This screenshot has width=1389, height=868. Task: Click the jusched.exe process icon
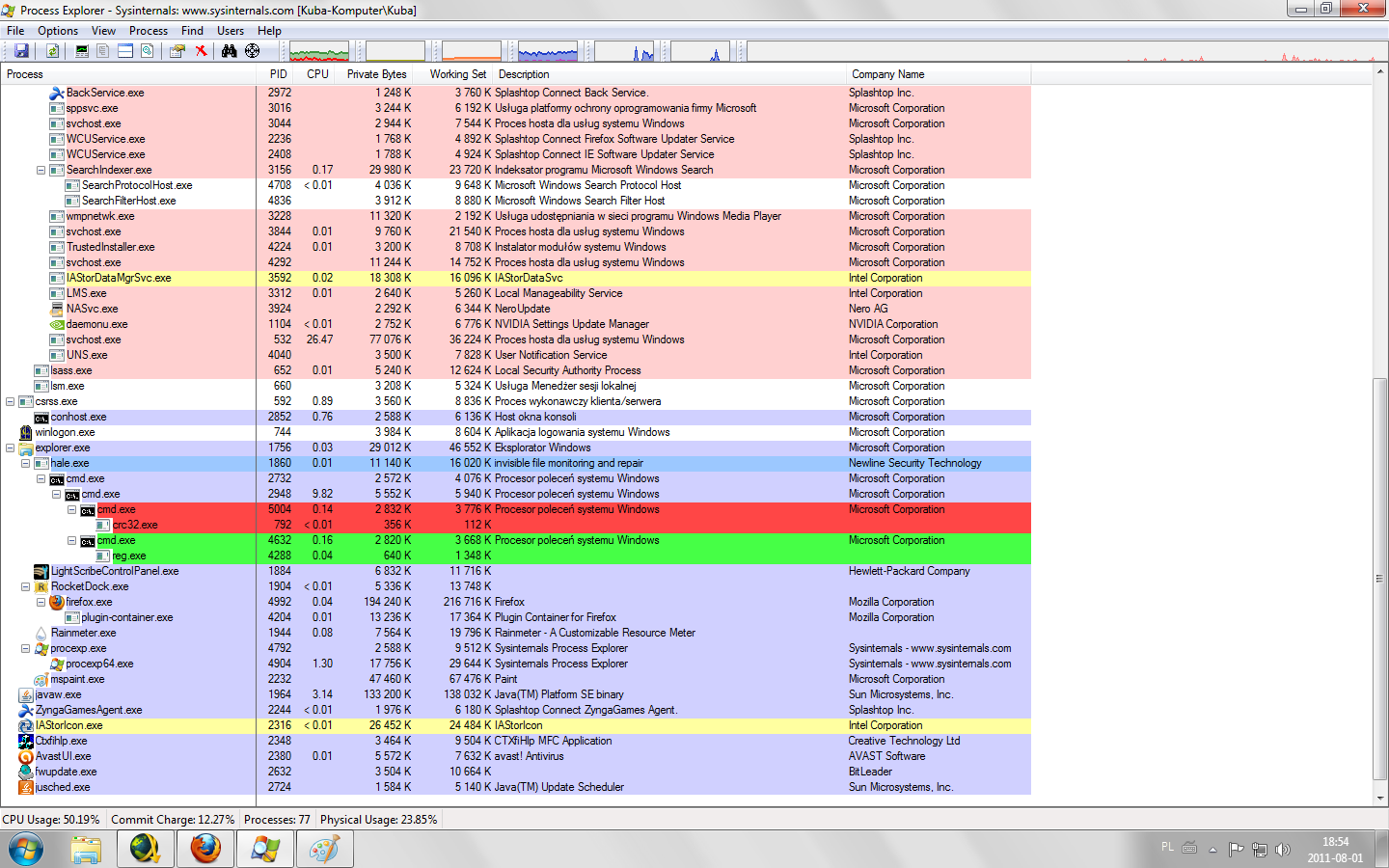coord(26,787)
